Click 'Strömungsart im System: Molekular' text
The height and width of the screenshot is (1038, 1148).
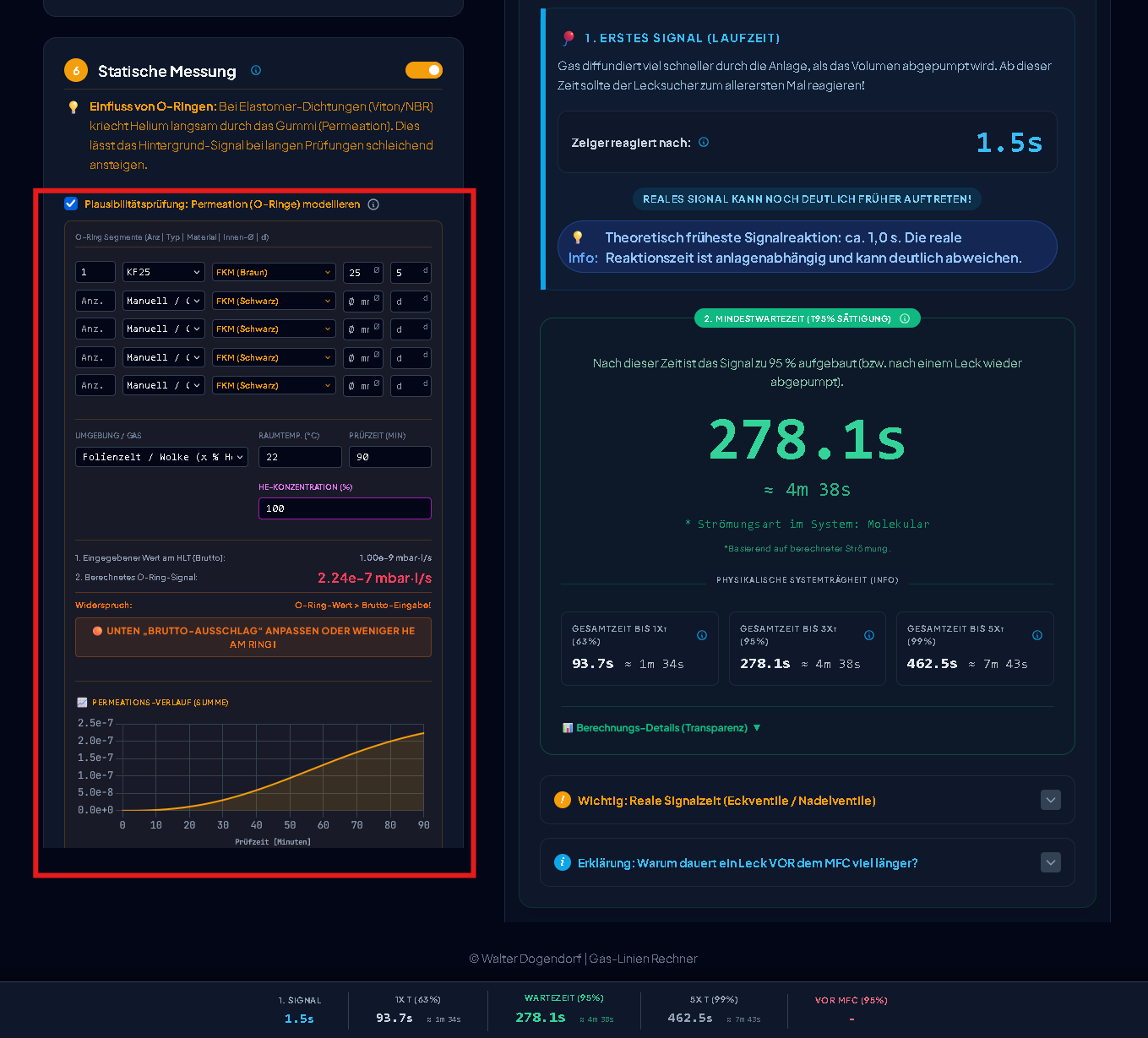click(x=808, y=524)
